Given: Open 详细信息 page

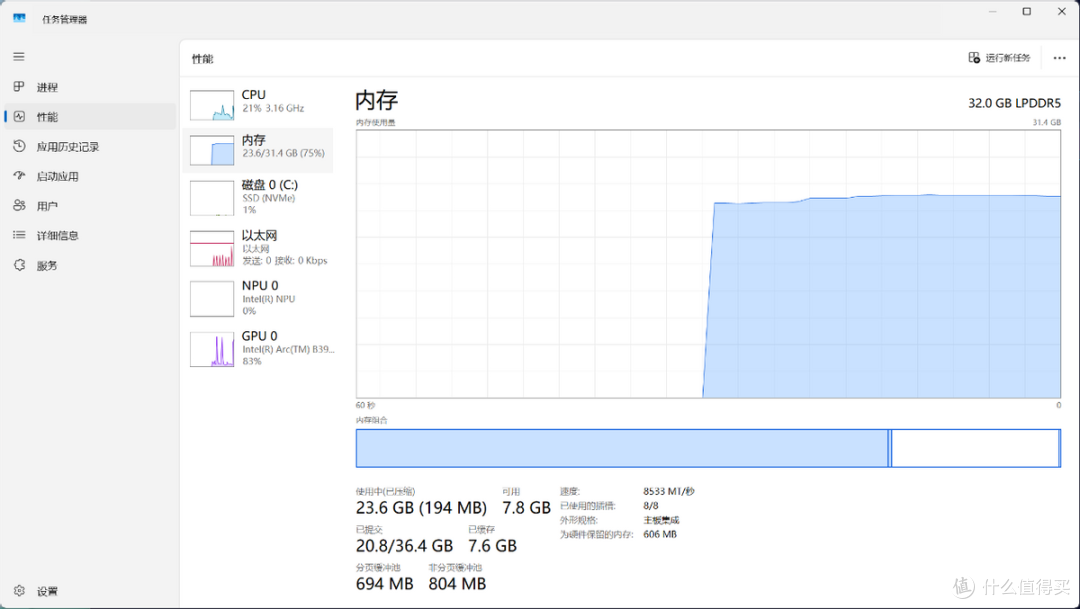Looking at the screenshot, I should pyautogui.click(x=90, y=235).
